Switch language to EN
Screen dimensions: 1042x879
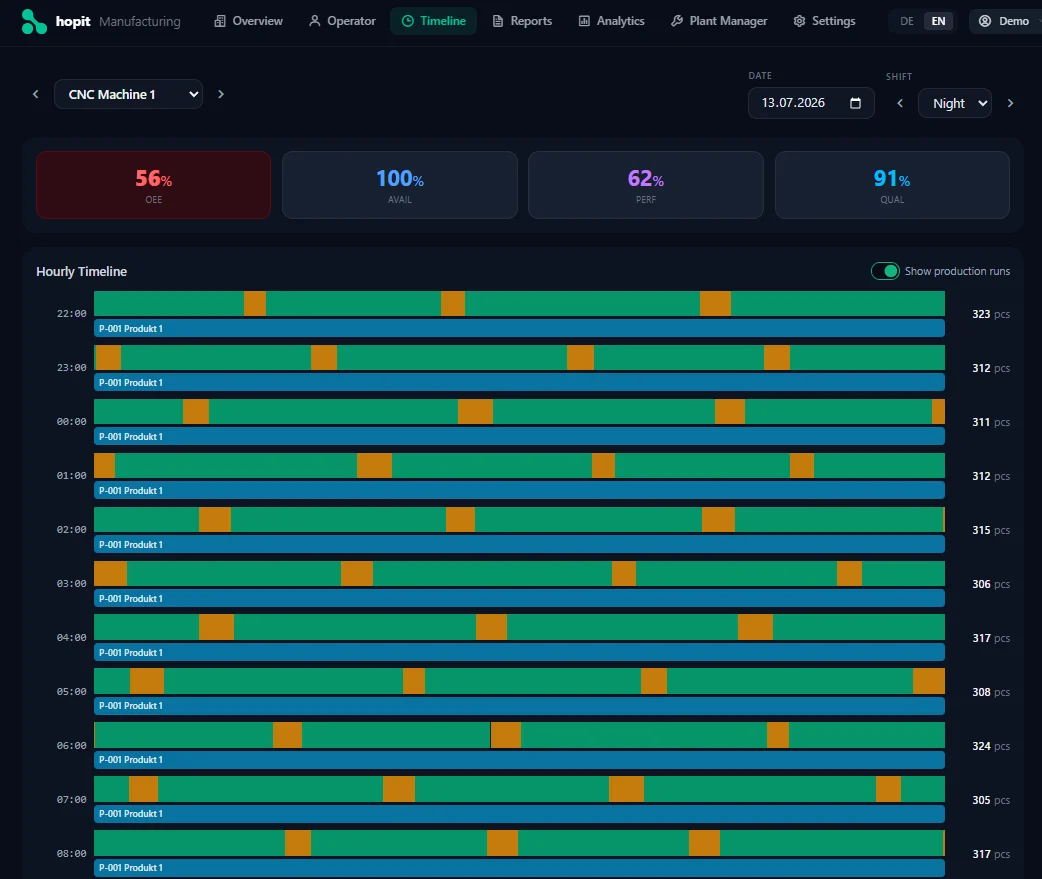click(x=938, y=21)
